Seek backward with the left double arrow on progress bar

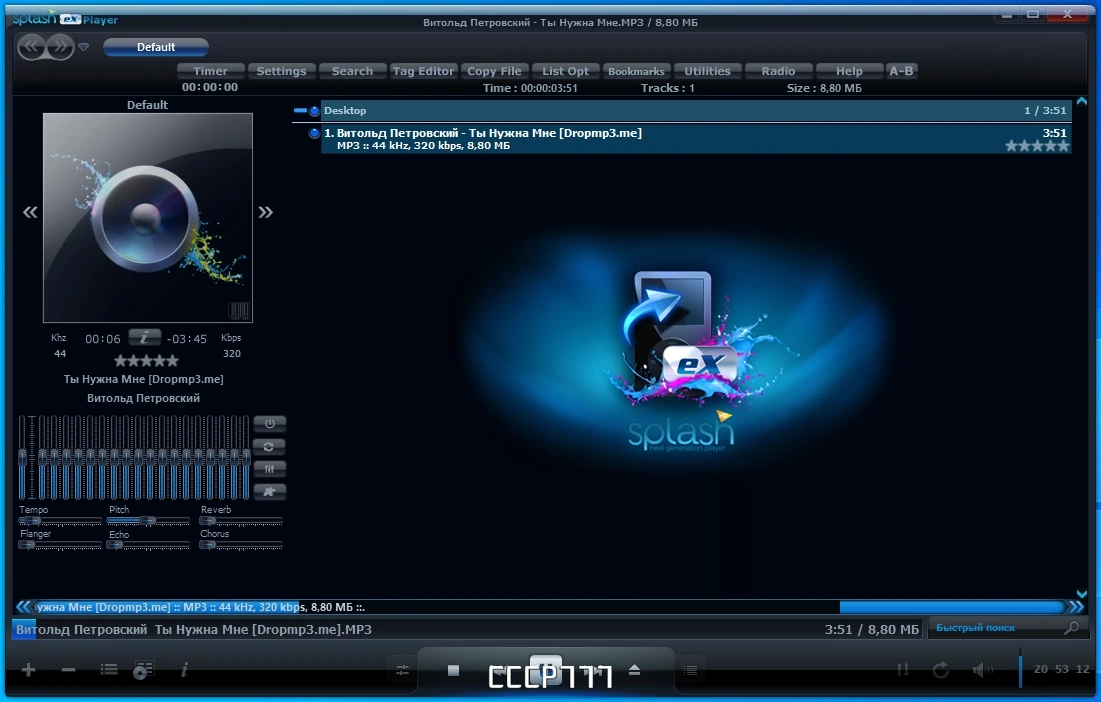(23, 607)
